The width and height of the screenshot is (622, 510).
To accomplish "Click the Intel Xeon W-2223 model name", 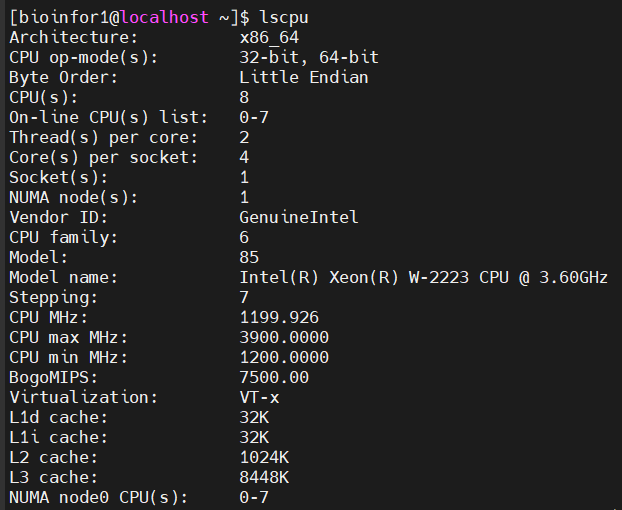I will (423, 277).
